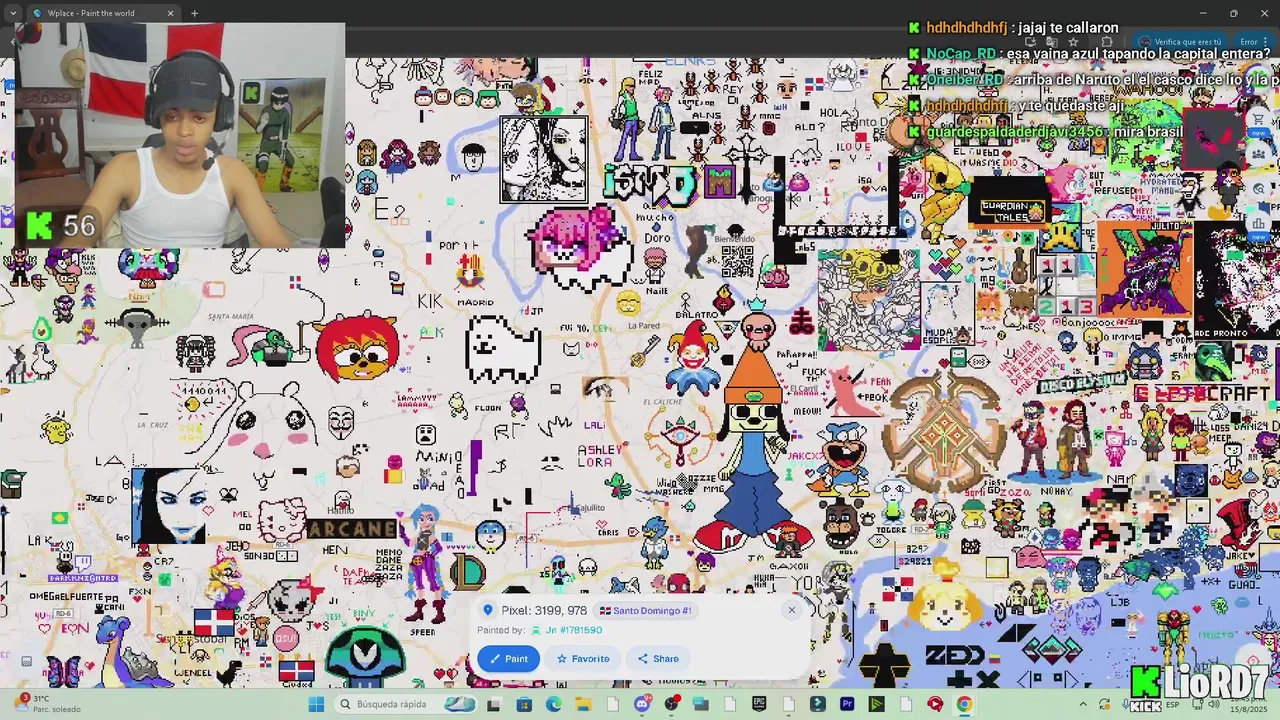Close the pixel info panel

(791, 610)
